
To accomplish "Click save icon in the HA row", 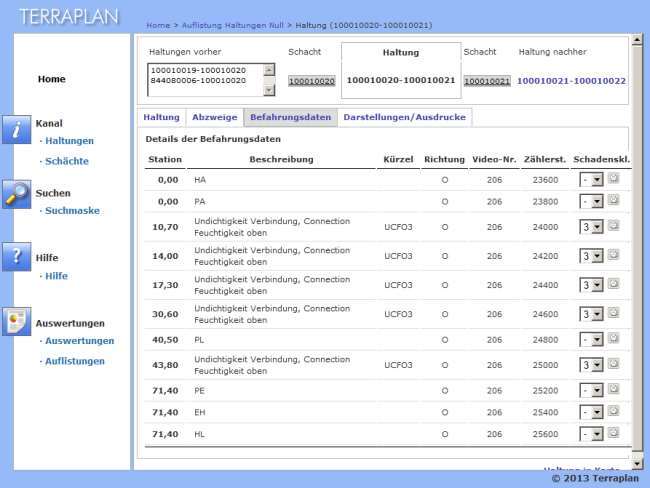I will point(614,178).
